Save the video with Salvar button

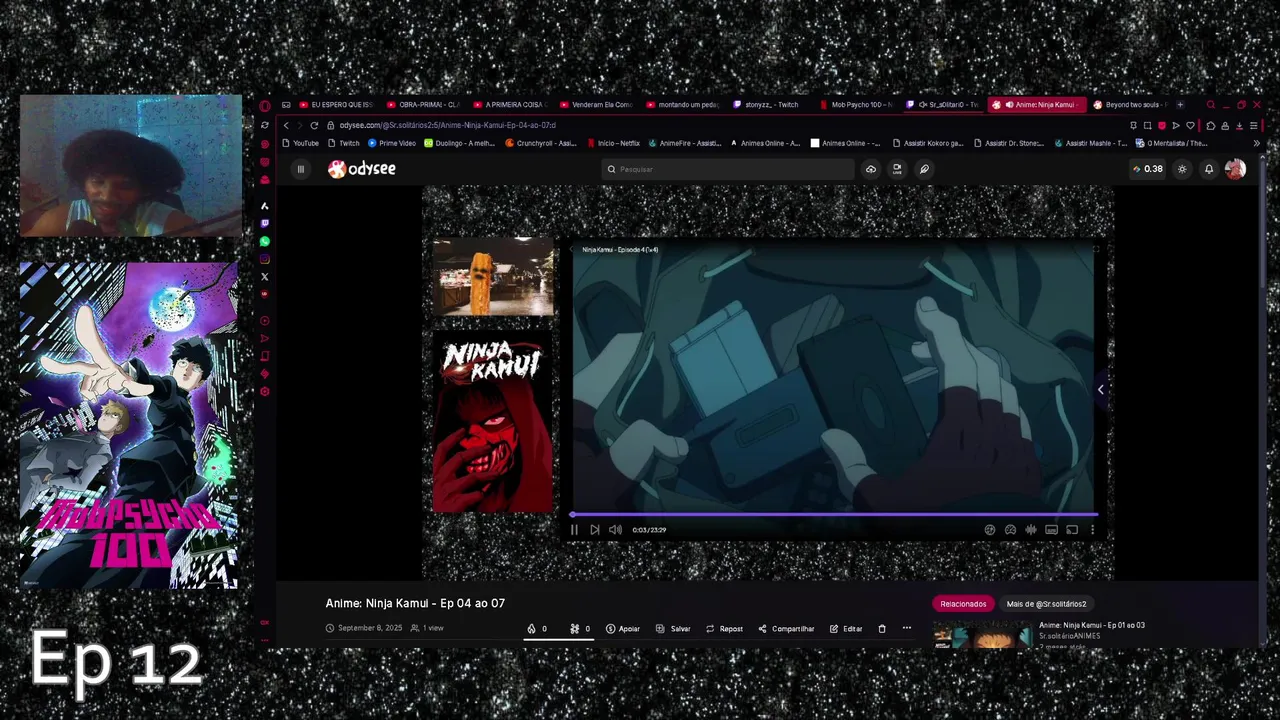point(673,629)
